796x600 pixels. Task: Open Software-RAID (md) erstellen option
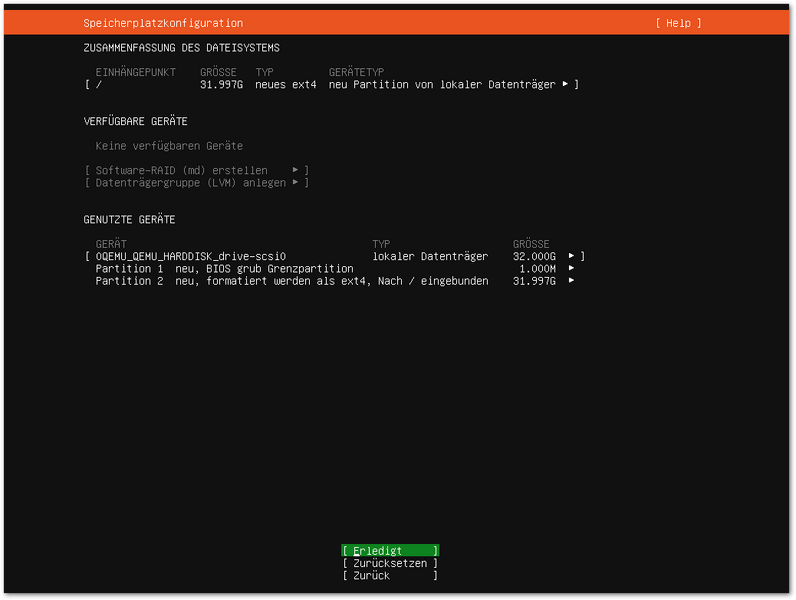click(196, 170)
